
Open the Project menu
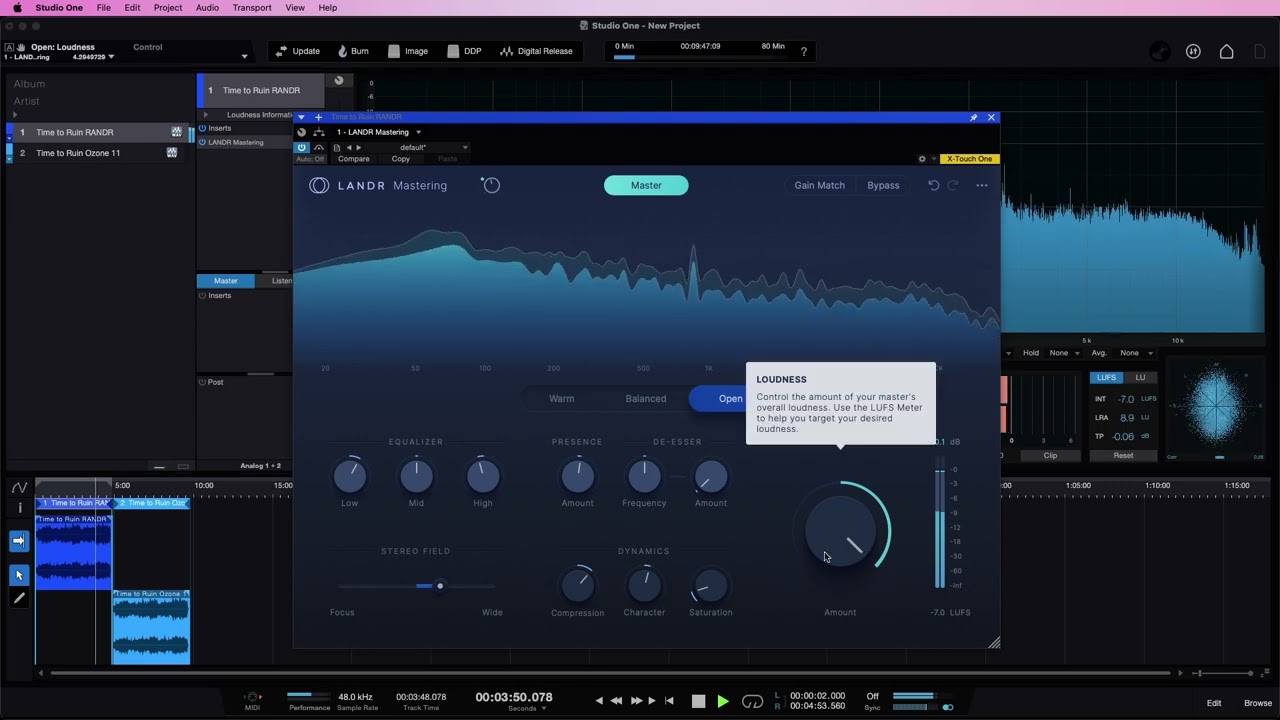168,8
